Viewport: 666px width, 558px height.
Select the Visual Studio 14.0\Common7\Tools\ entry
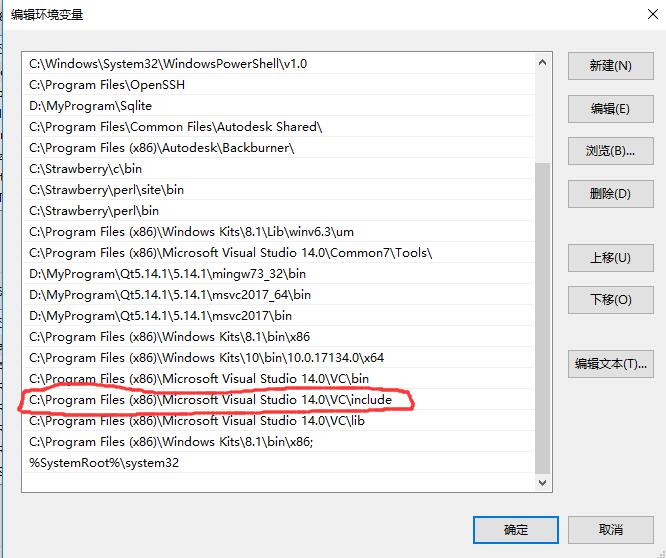pyautogui.click(x=279, y=253)
